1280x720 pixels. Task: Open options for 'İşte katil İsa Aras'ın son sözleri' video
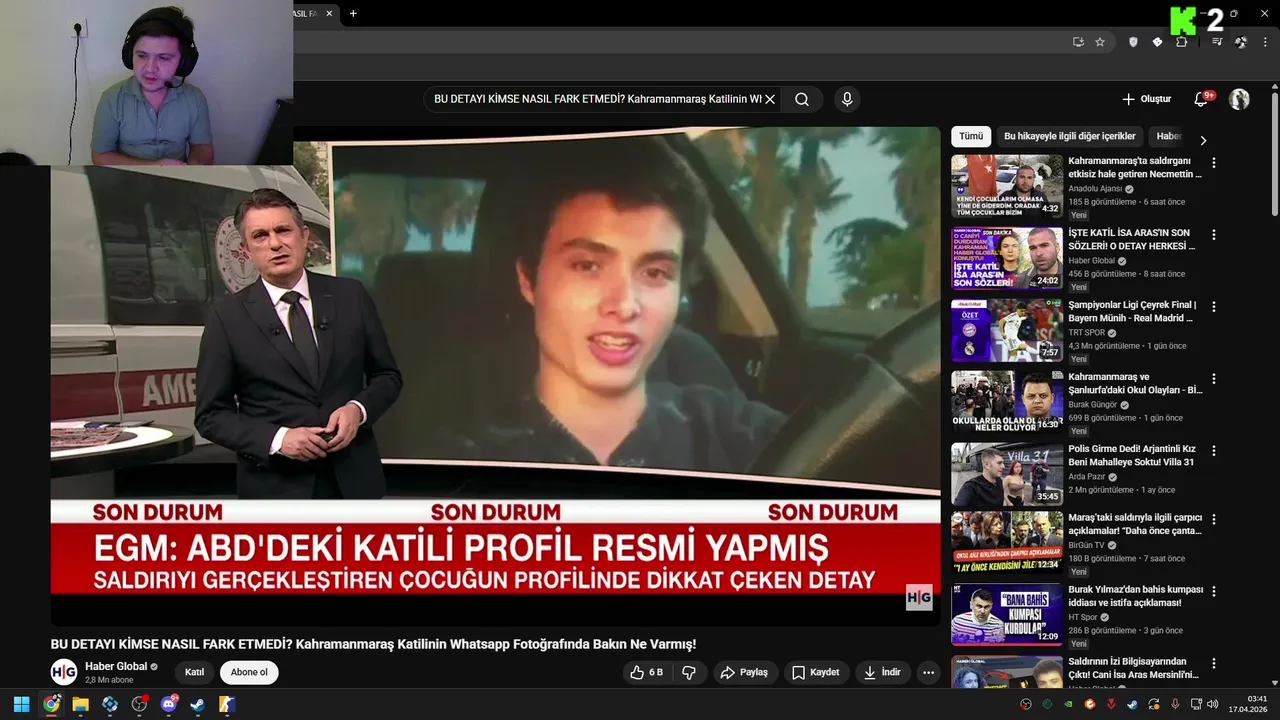click(1214, 234)
